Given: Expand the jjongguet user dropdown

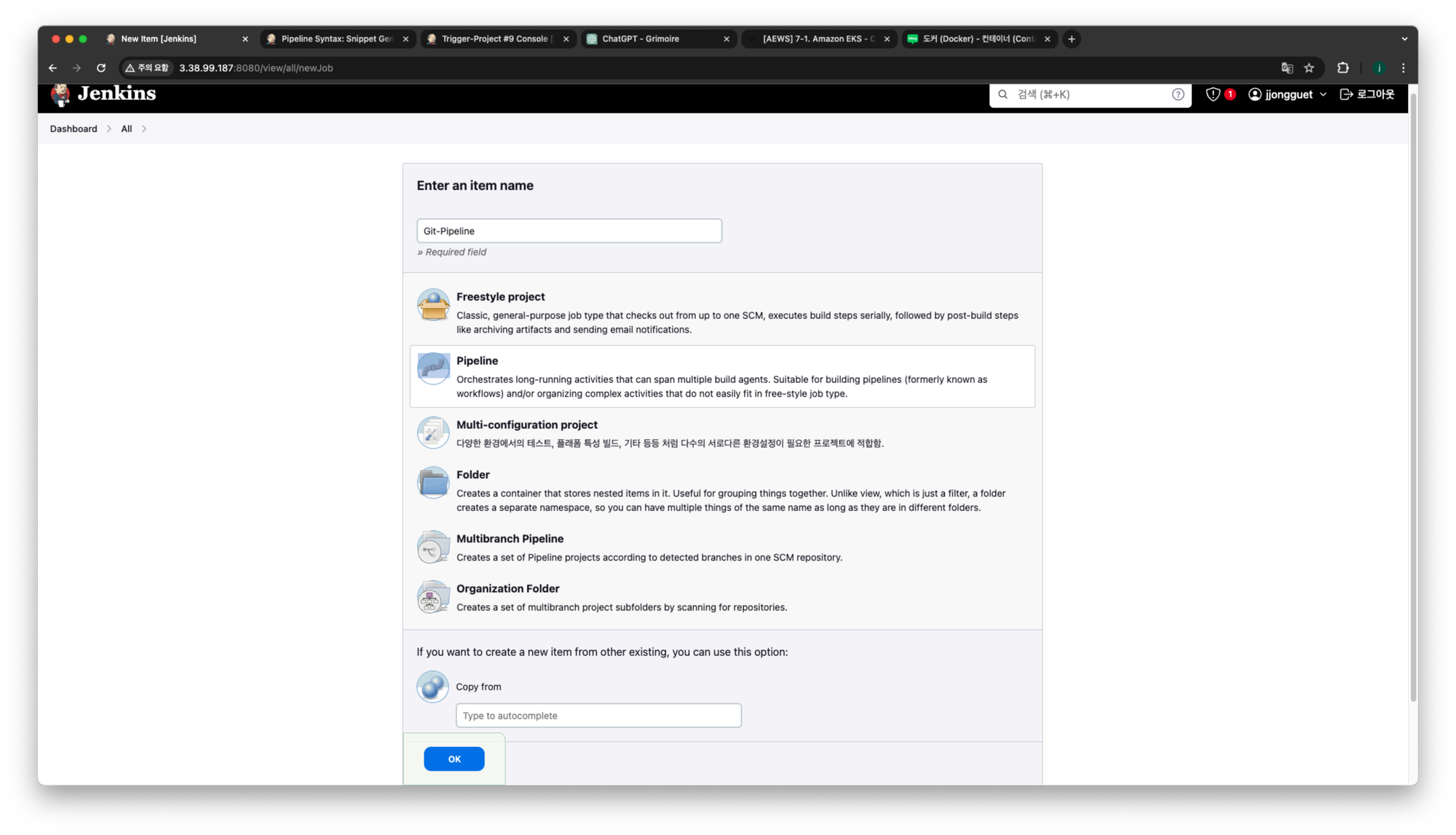Looking at the screenshot, I should pos(1323,95).
